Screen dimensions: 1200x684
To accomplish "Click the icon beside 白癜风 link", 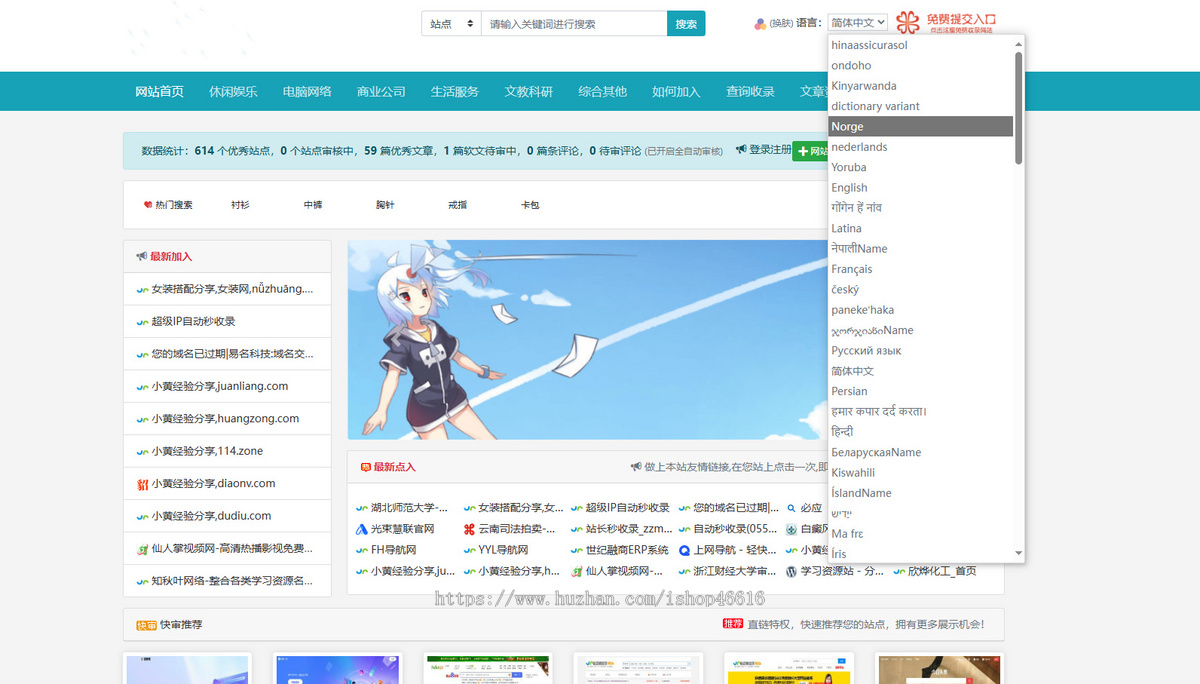I will click(x=791, y=529).
